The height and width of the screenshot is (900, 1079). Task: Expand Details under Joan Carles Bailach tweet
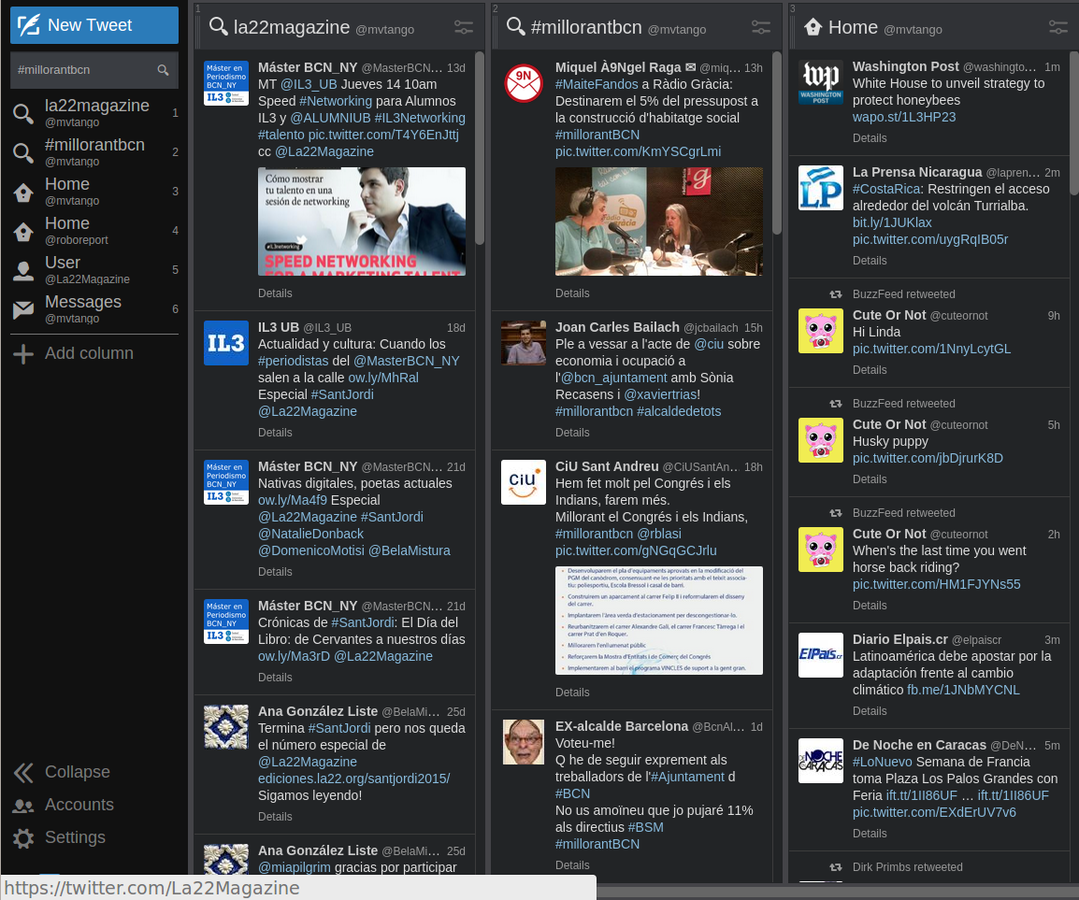(x=573, y=433)
